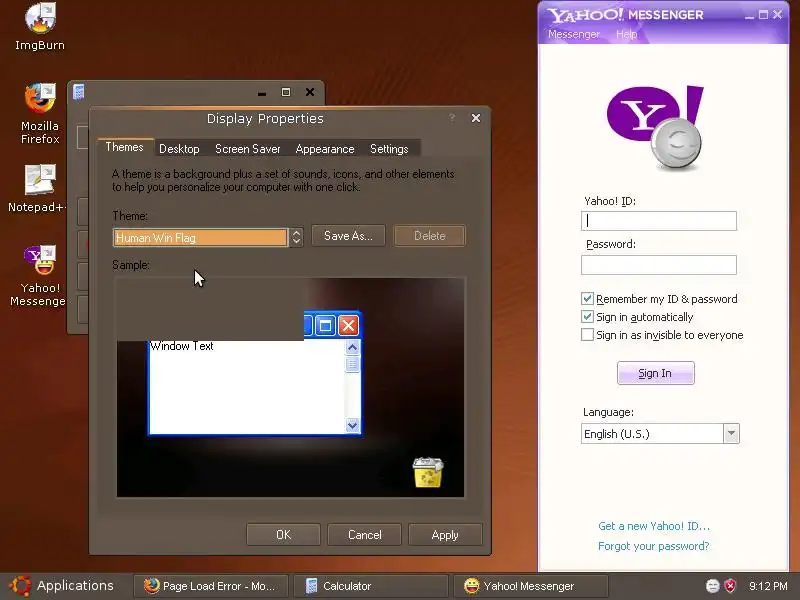Click the sample window's red close icon
Viewport: 800px width, 600px height.
pos(348,326)
